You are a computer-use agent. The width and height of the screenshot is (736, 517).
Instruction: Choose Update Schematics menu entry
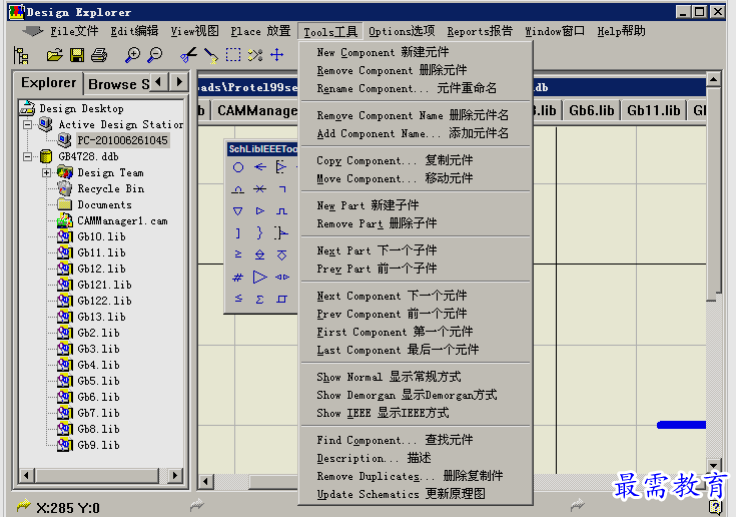[x=415, y=494]
